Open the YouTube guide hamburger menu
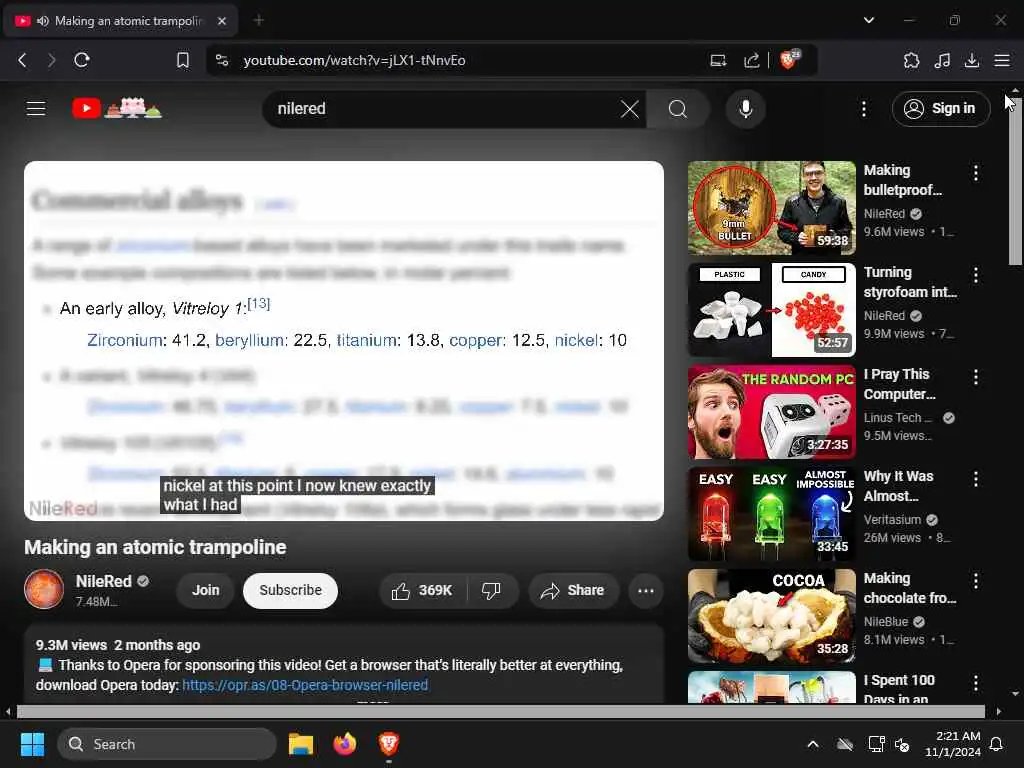Screen dimensions: 1024x768 coord(36,108)
